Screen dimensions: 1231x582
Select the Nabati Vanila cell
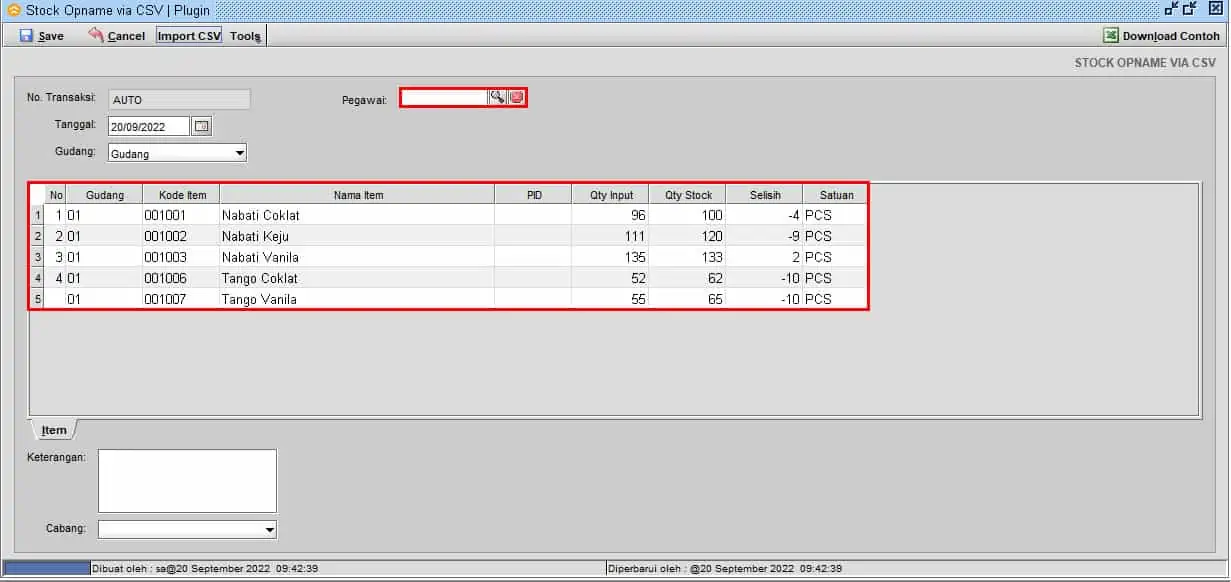(358, 257)
